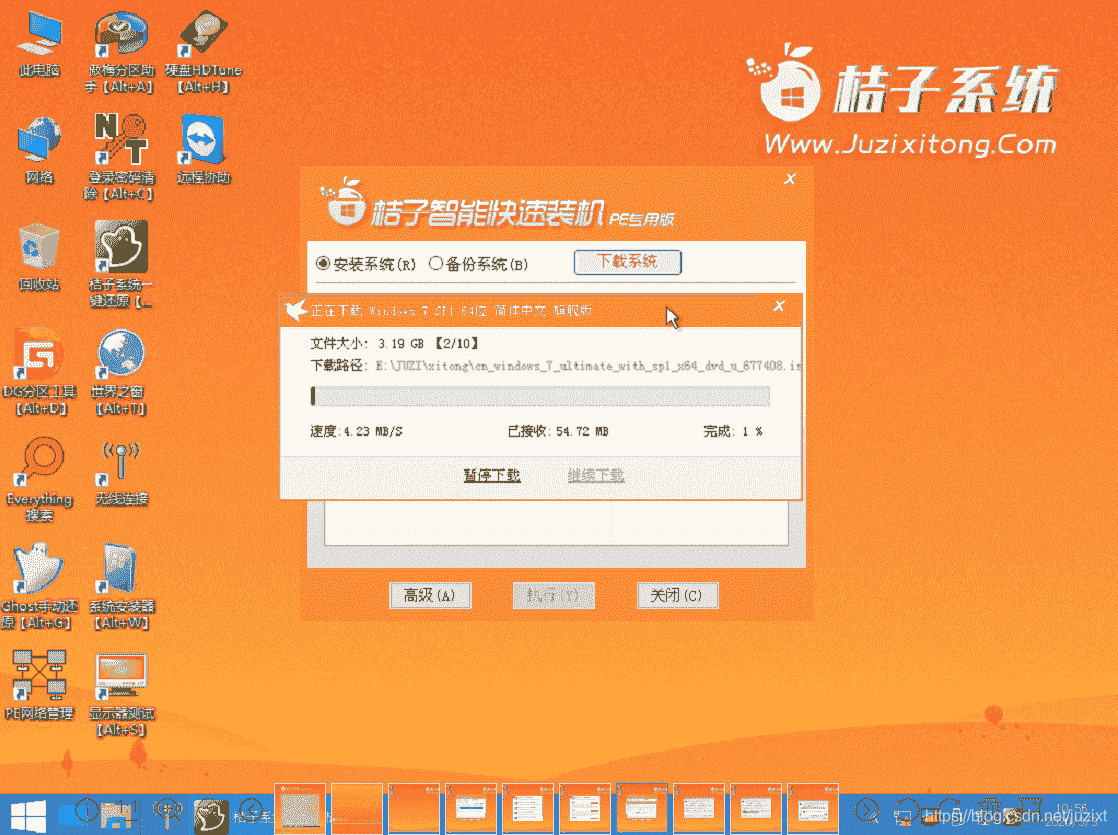This screenshot has width=1118, height=835.
Task: Click the 下载路径 file path text
Action: [x=555, y=365]
